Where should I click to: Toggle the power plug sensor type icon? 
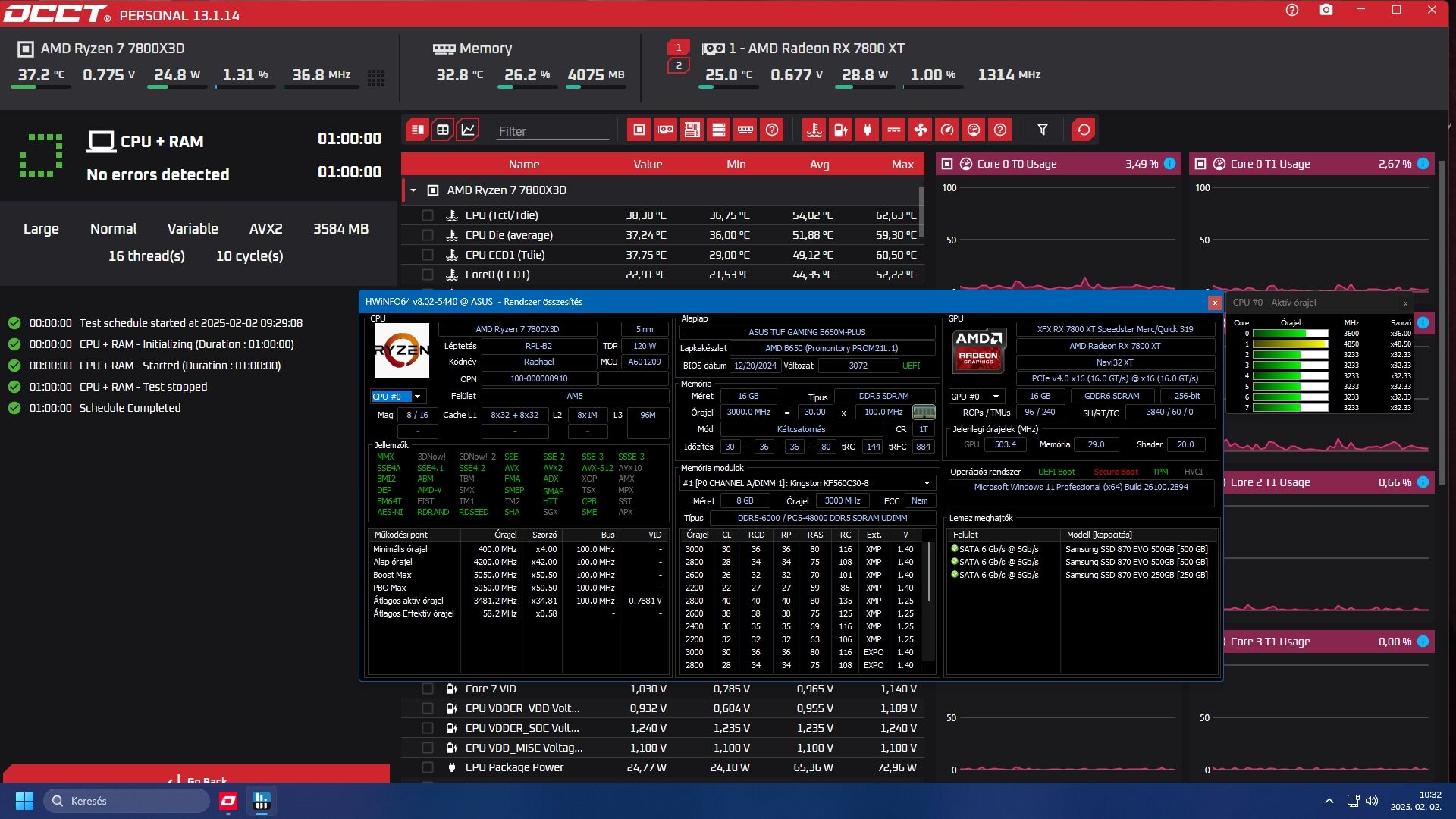click(868, 130)
